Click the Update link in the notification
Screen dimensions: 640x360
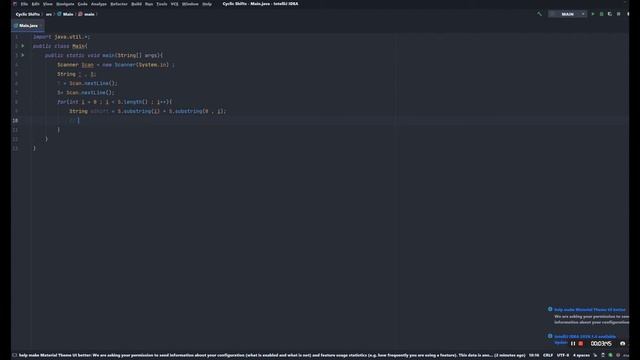click(560, 342)
